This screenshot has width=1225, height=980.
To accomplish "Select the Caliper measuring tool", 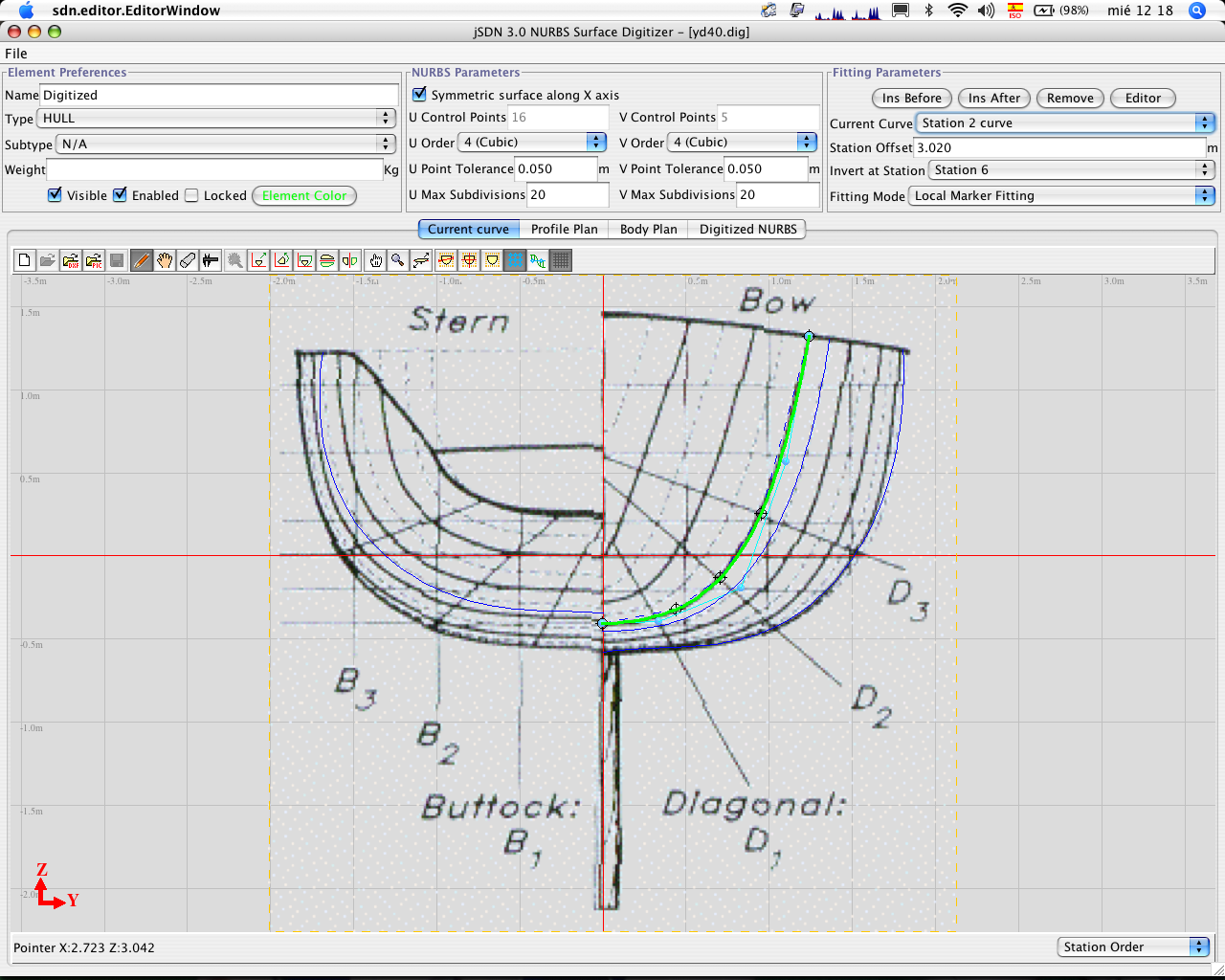I will pyautogui.click(x=211, y=260).
